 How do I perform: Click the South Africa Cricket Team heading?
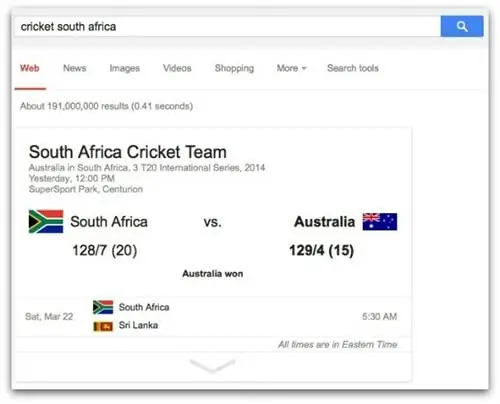(128, 152)
